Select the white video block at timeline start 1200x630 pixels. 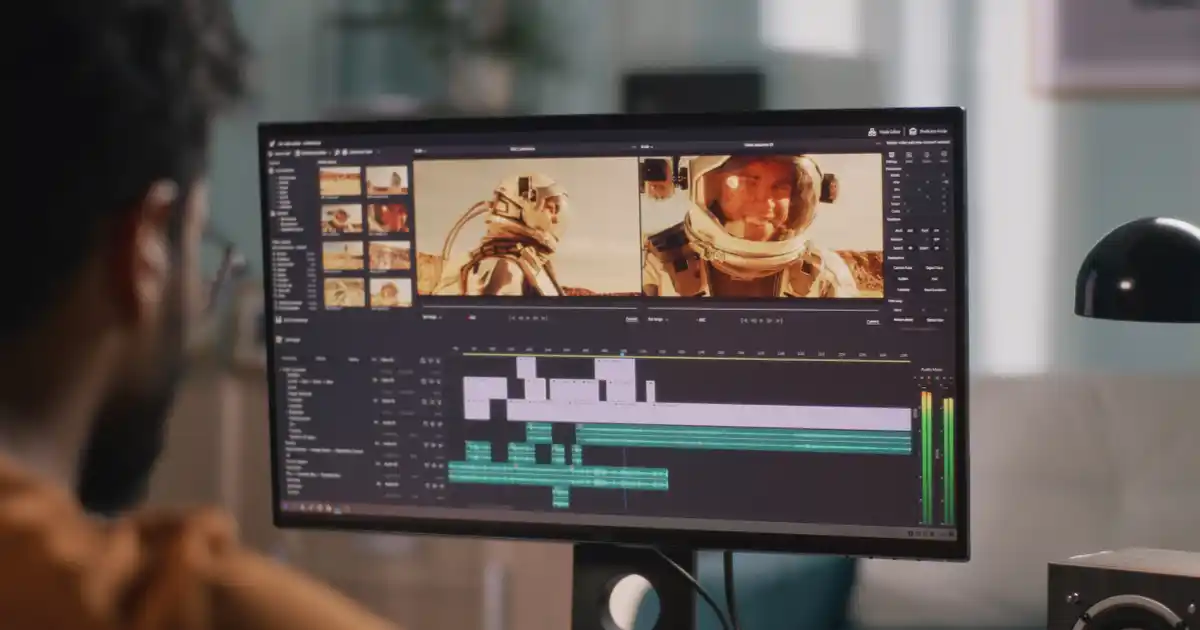click(x=485, y=398)
